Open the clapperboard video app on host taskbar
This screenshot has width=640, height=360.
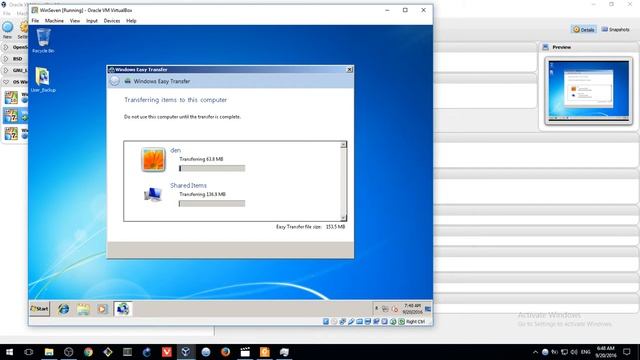pyautogui.click(x=245, y=352)
